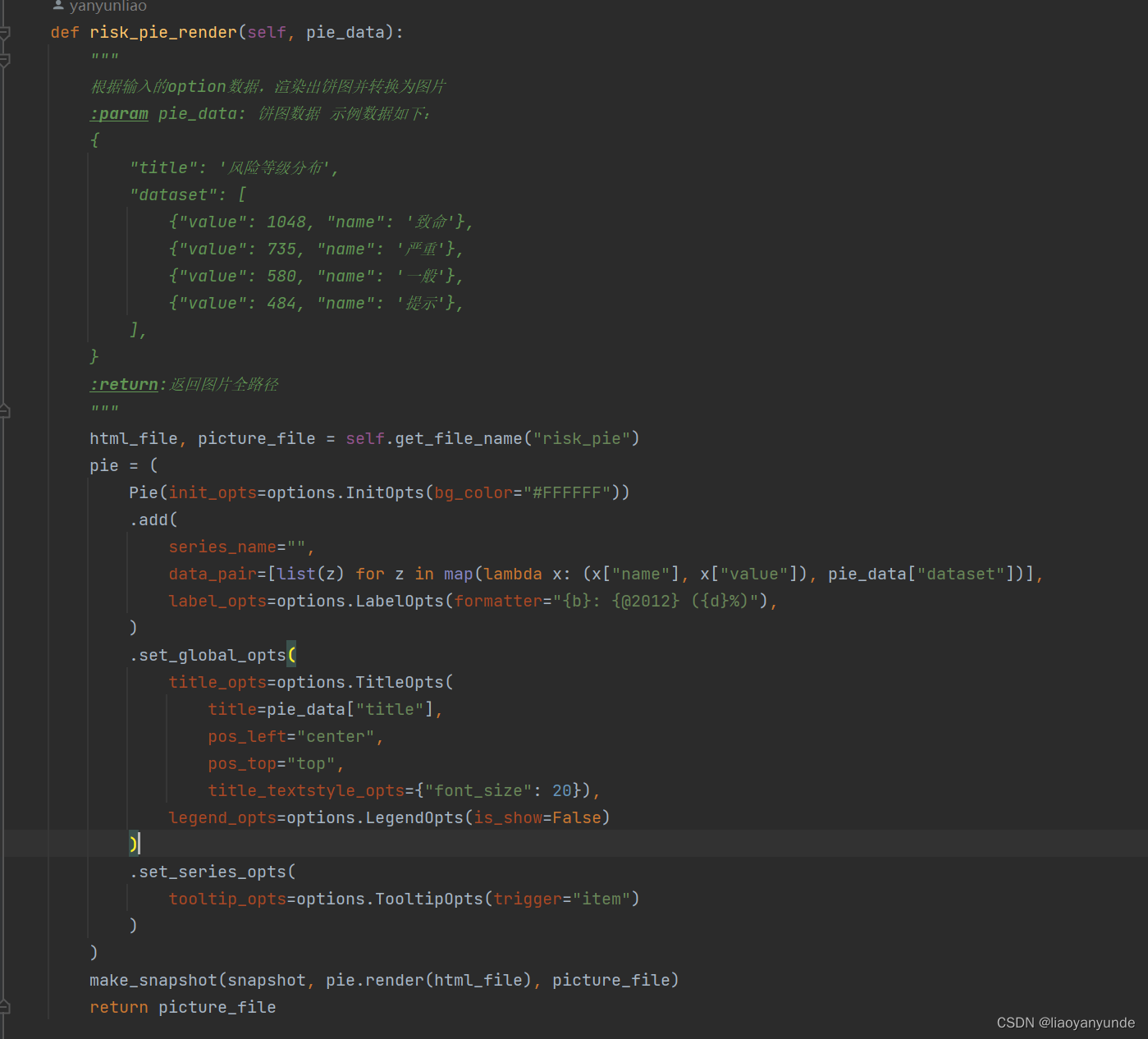Click the pie_data parameter in the def line
Screen dimensions: 1148x1039
pyautogui.click(x=345, y=33)
